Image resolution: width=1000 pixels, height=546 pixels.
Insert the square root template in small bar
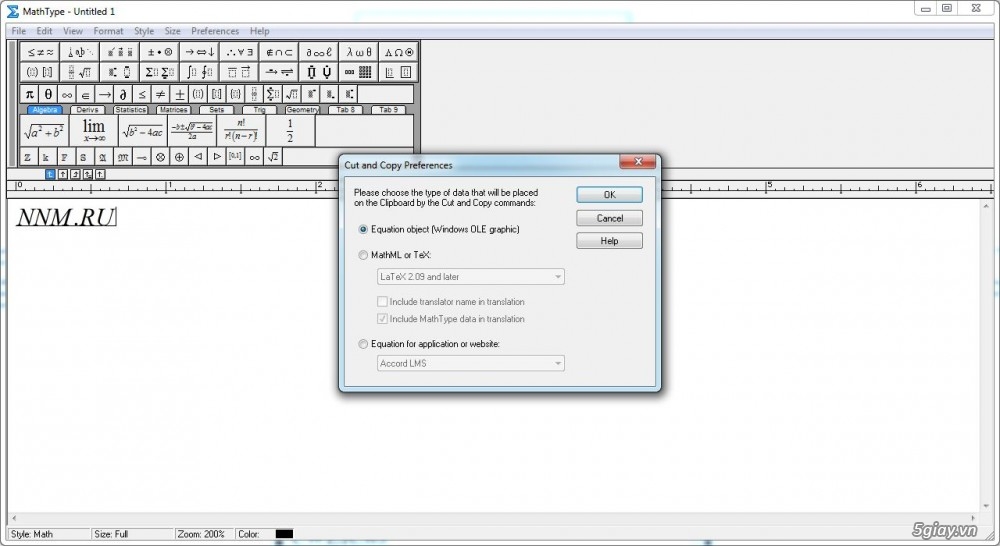coord(292,94)
